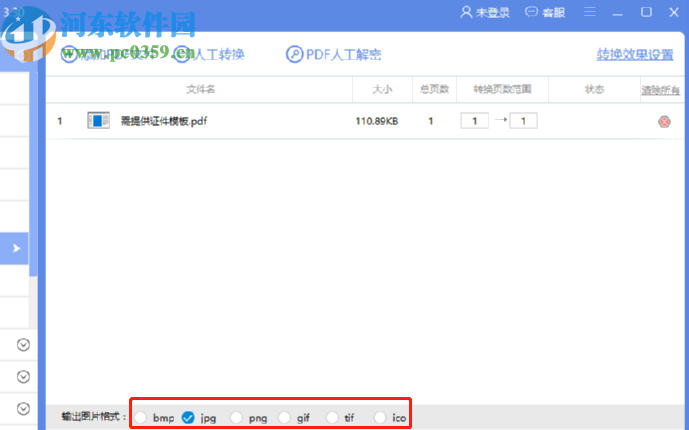Viewport: 689px width, 430px height.
Task: Click the 大小 column header
Action: pyautogui.click(x=382, y=90)
